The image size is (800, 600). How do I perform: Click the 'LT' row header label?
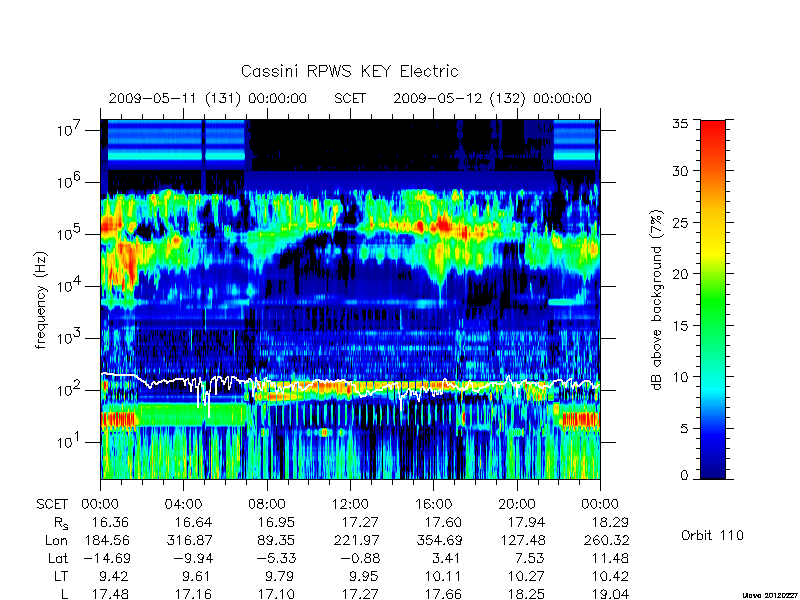tap(61, 577)
